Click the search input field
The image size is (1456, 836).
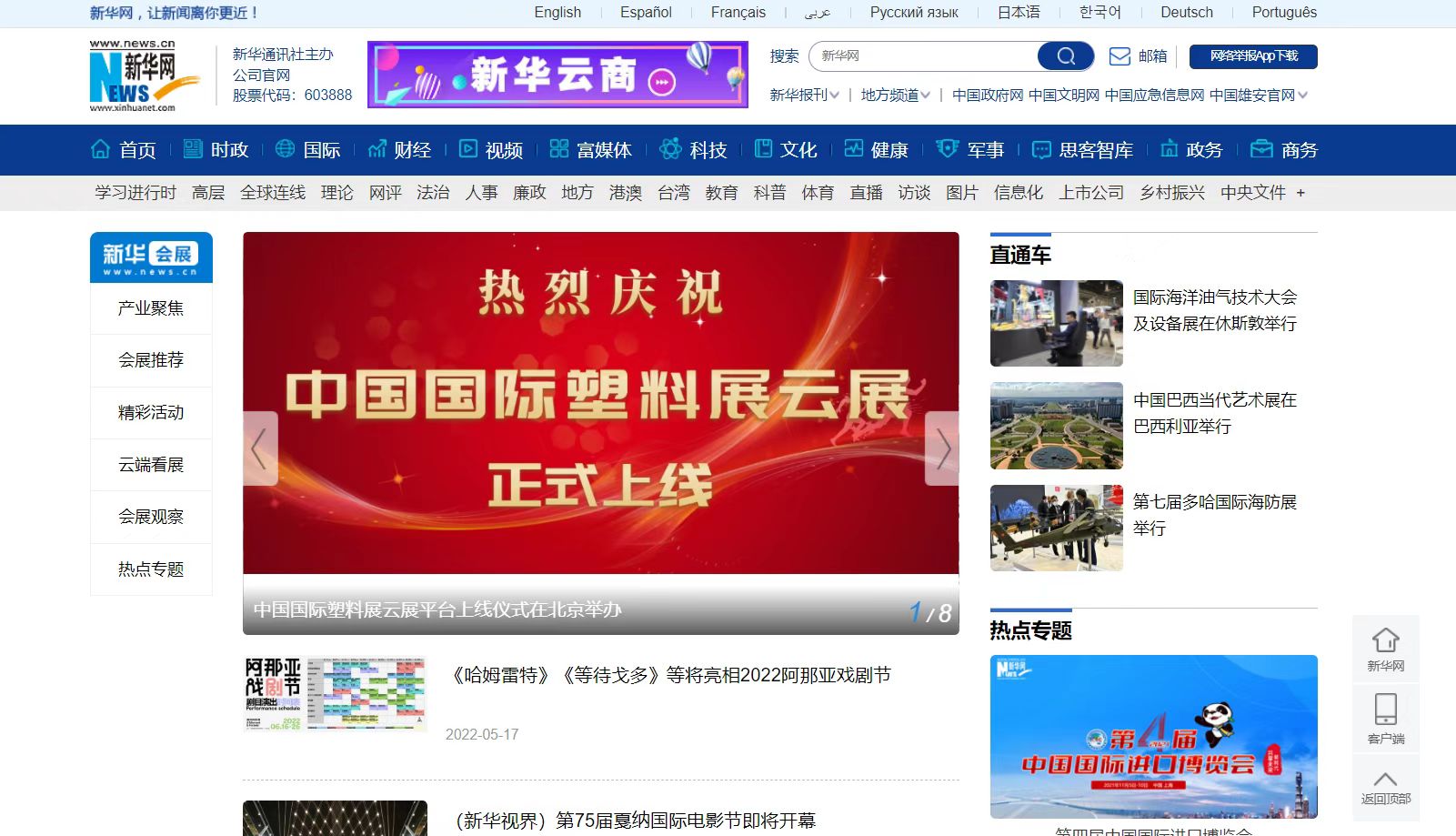tap(923, 56)
